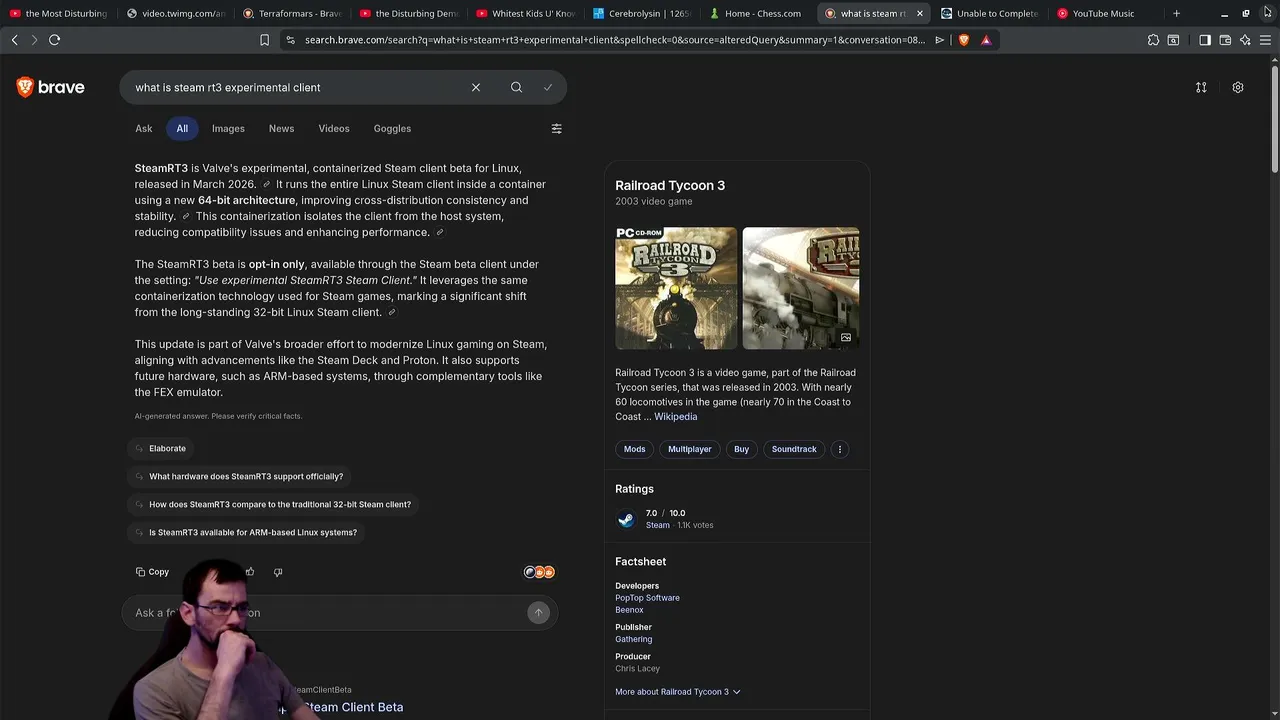This screenshot has width=1280, height=720.
Task: Close the current search tab
Action: coord(919,13)
